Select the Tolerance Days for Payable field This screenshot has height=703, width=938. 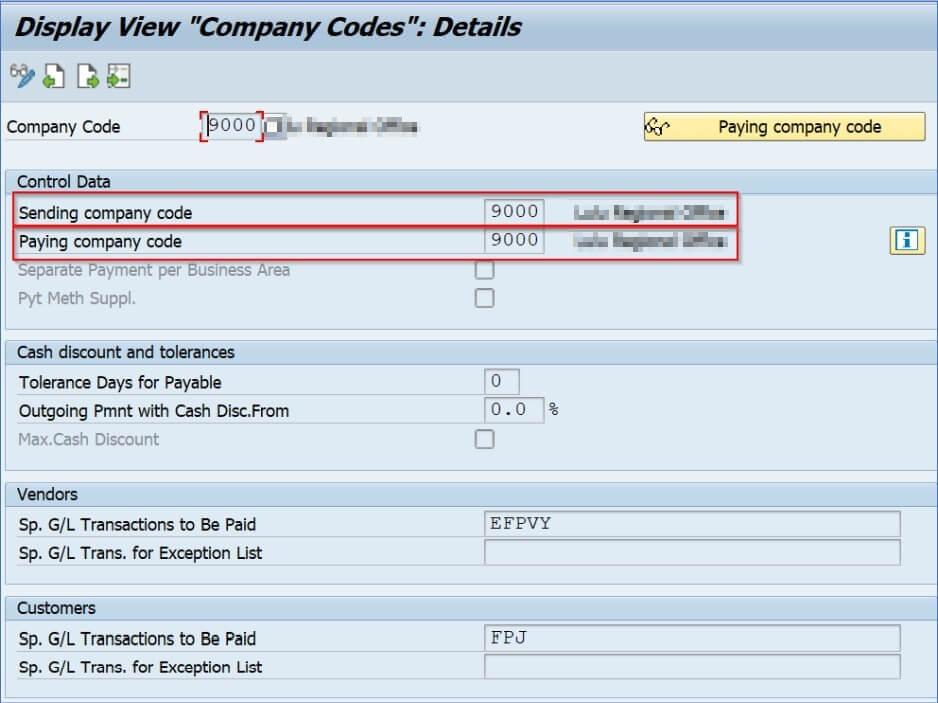click(x=501, y=381)
